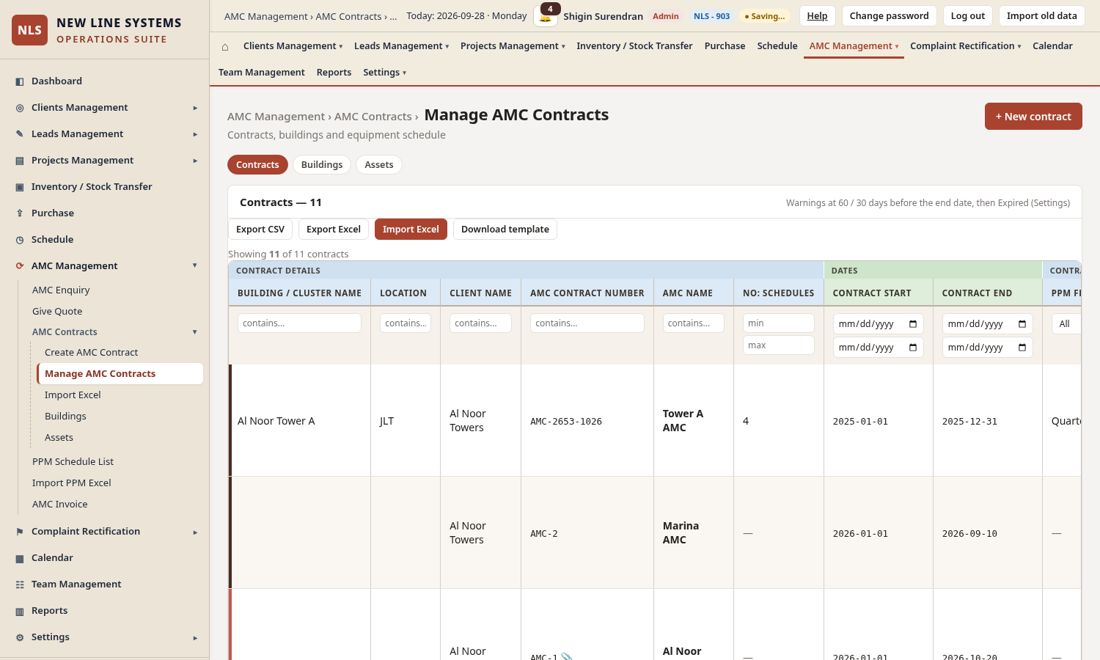Open calendar picker for second Contract End date

click(x=1022, y=347)
